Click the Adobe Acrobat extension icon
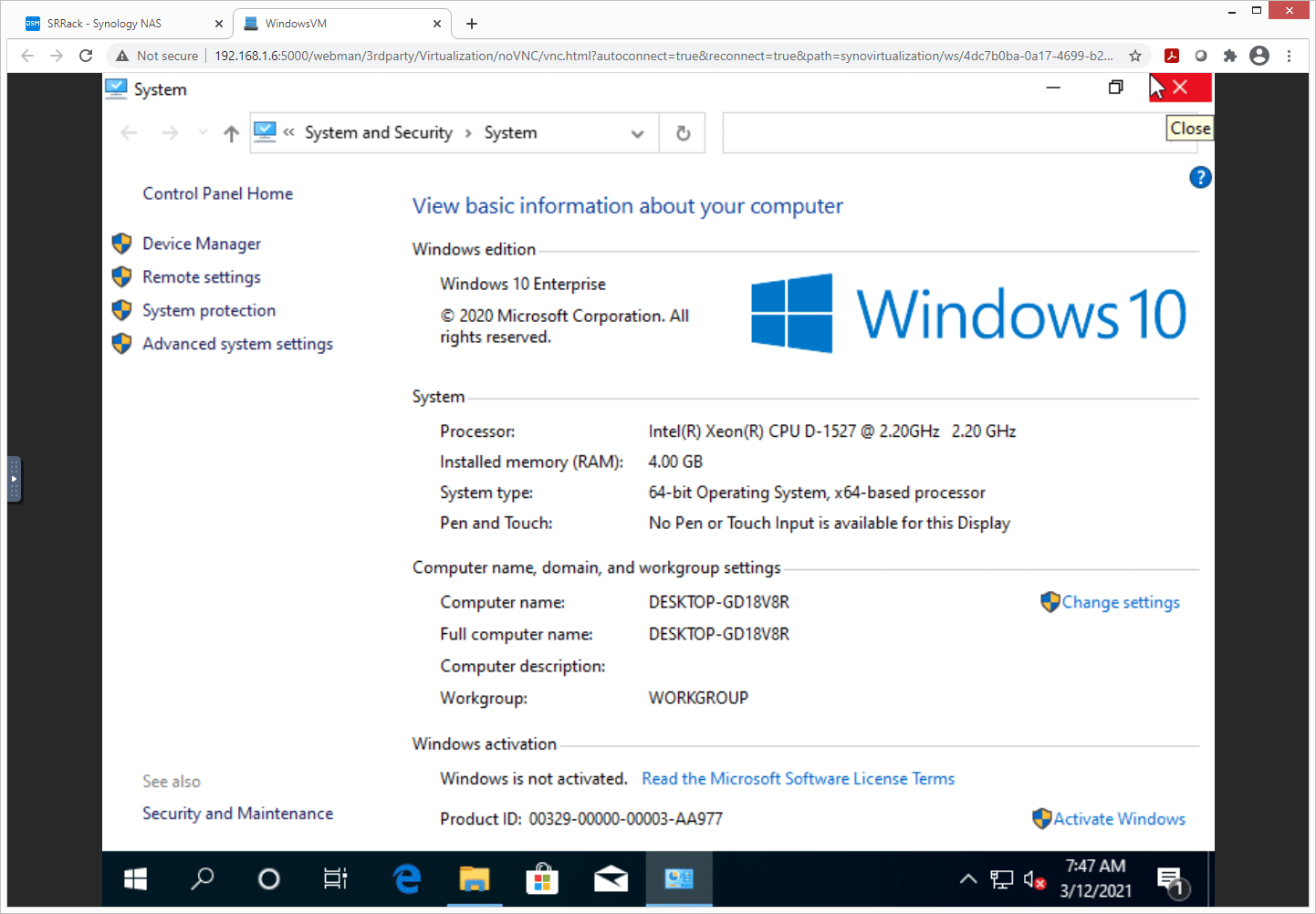This screenshot has height=914, width=1316. (x=1172, y=56)
